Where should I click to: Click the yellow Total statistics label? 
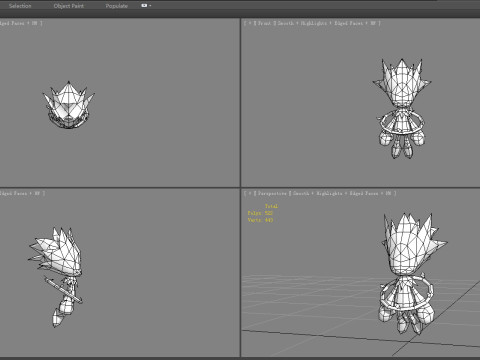point(272,206)
